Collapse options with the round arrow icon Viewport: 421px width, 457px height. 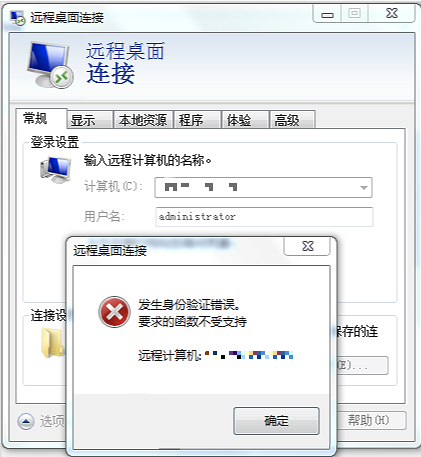[26, 421]
